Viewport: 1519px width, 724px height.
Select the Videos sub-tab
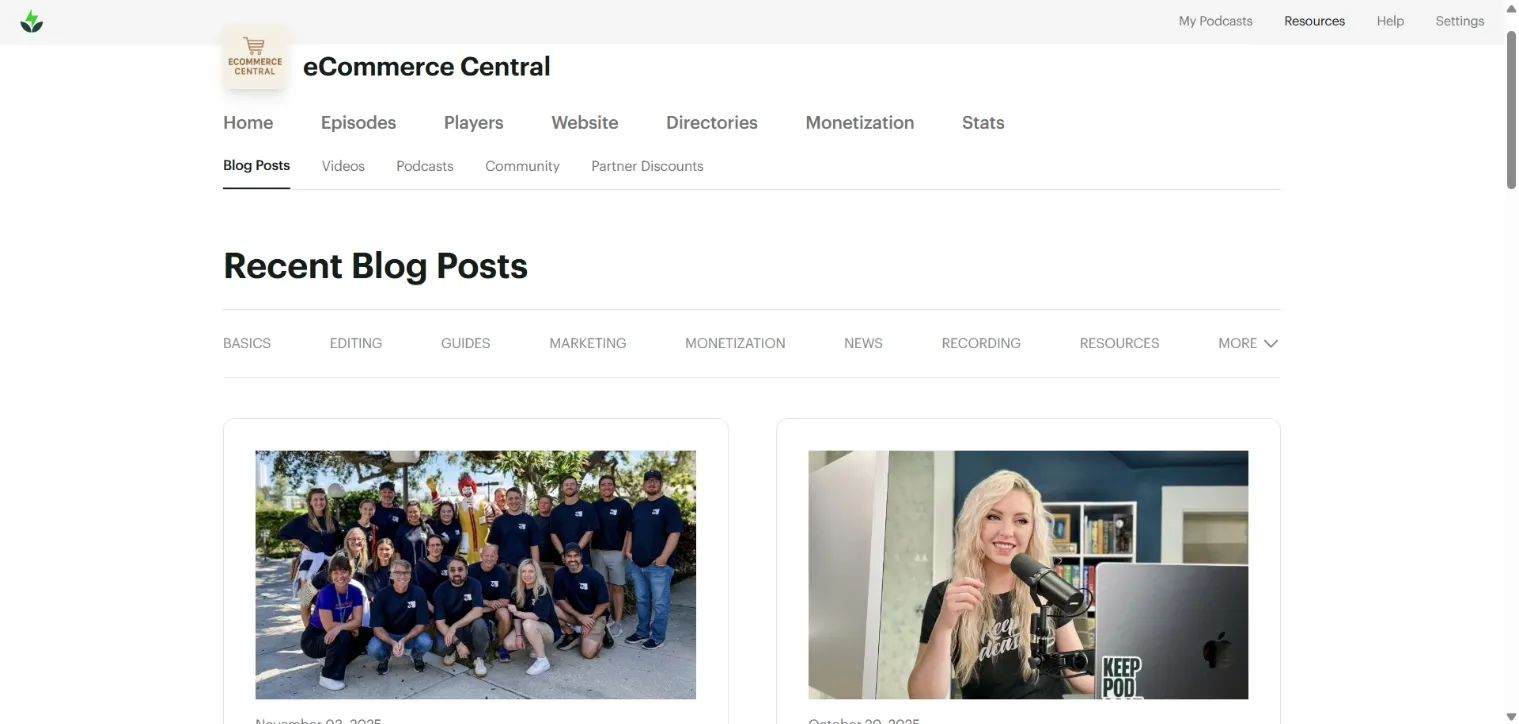point(343,166)
